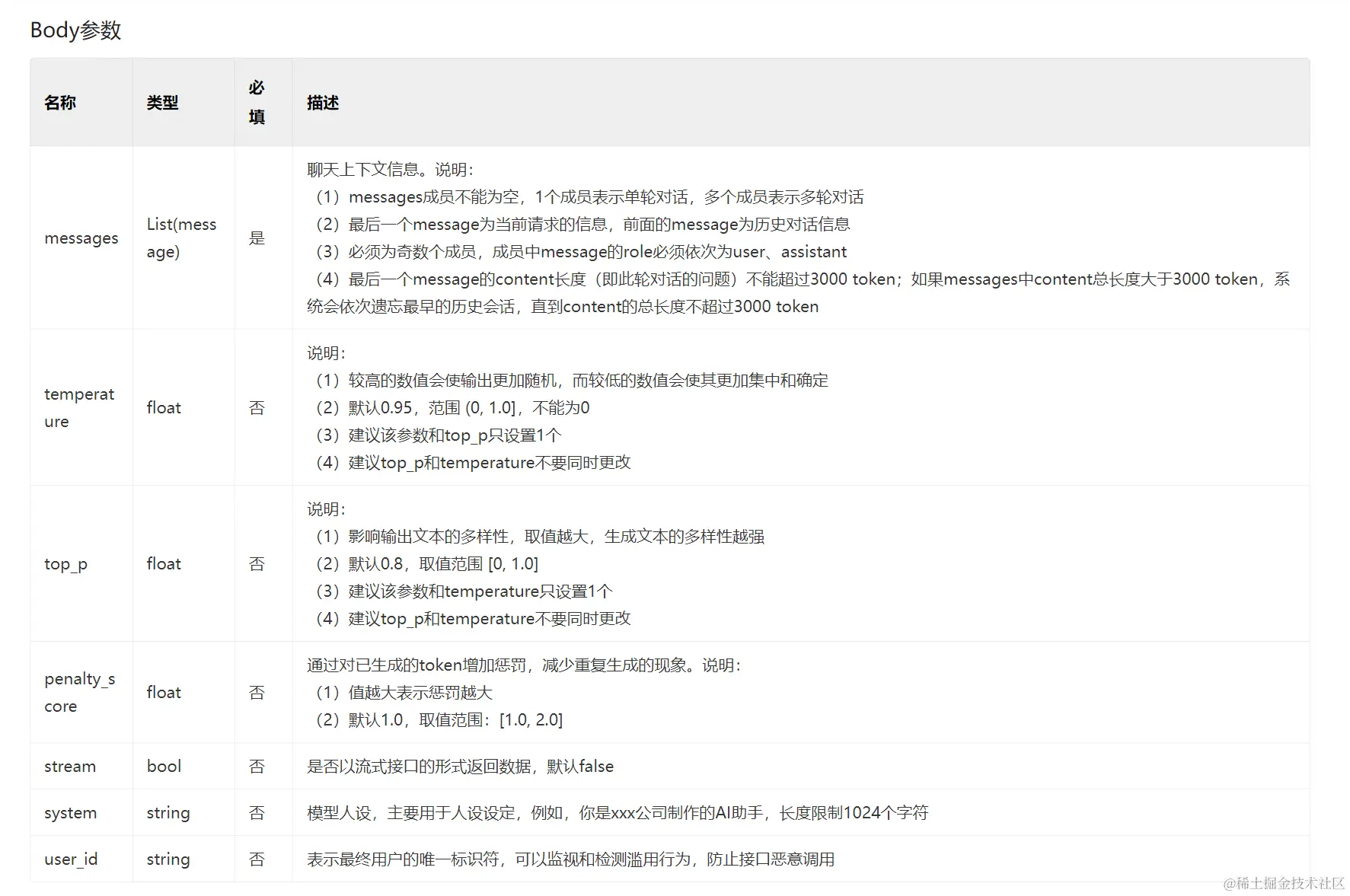Click the bool type cell of stream

163,766
